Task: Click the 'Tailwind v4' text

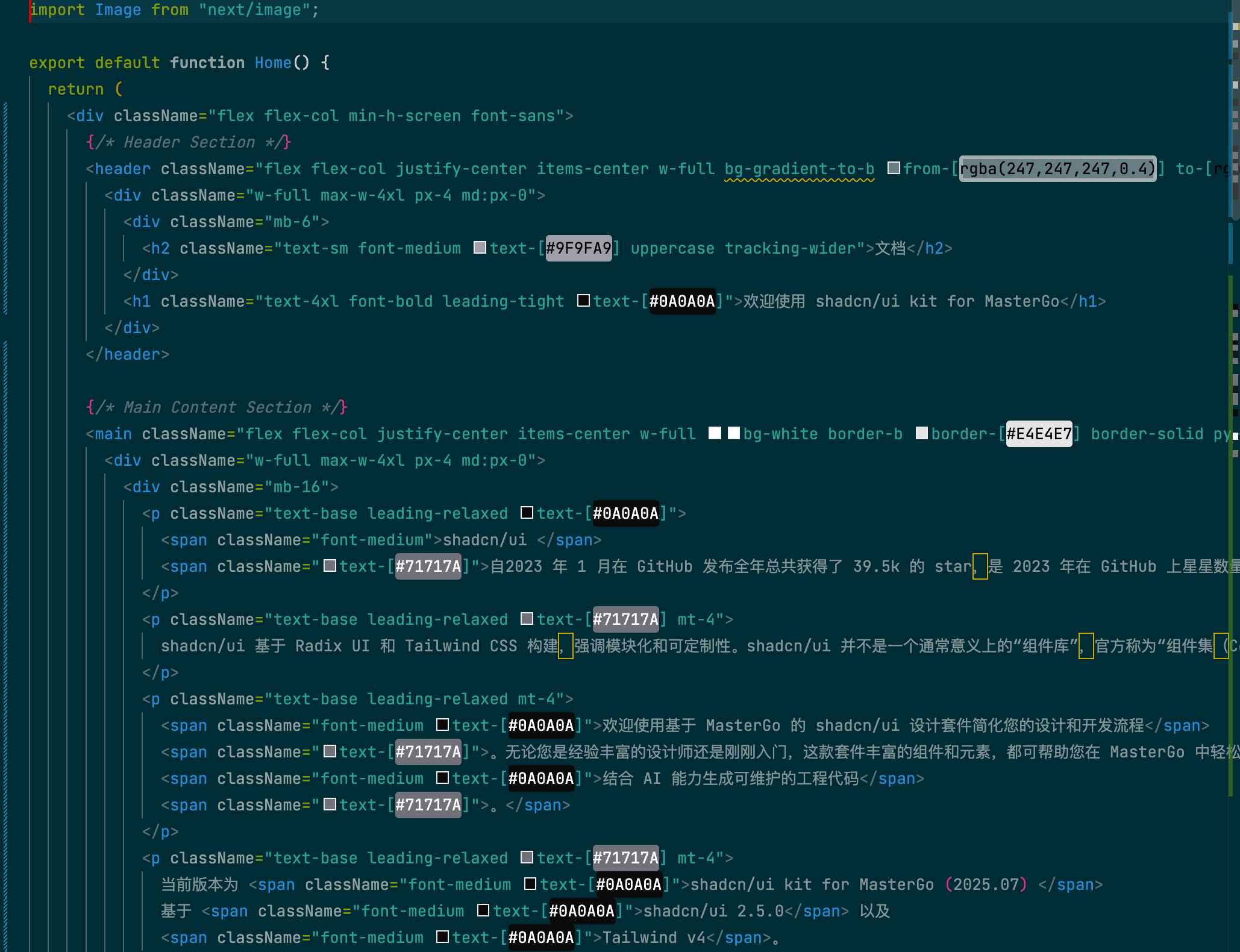Action: pos(654,938)
